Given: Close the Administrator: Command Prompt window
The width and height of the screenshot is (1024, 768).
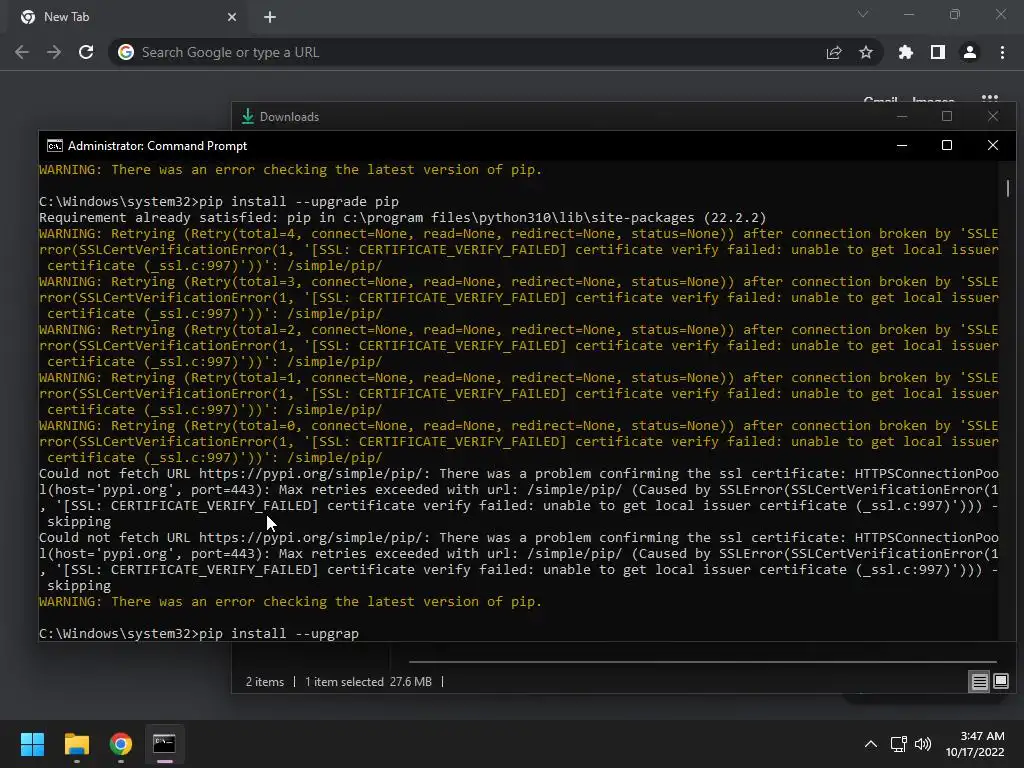Looking at the screenshot, I should point(993,146).
